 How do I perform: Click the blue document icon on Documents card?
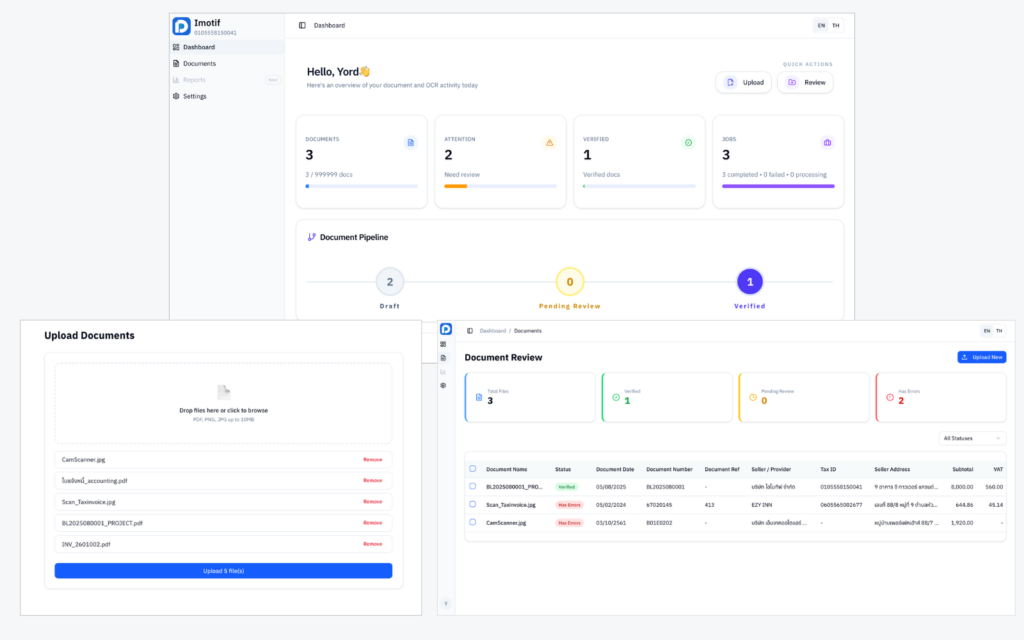pos(410,142)
